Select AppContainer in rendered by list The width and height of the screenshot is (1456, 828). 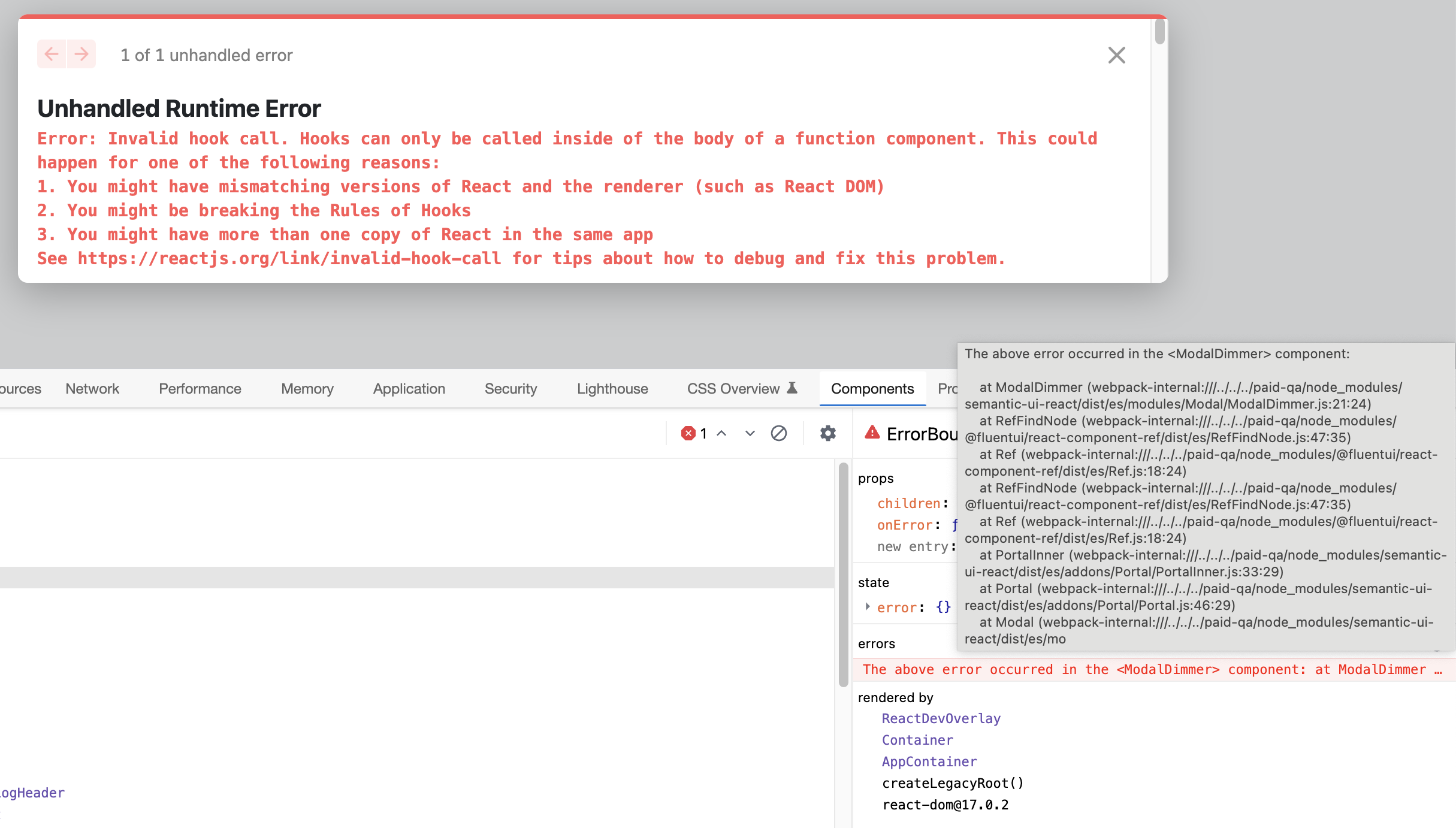click(x=929, y=761)
